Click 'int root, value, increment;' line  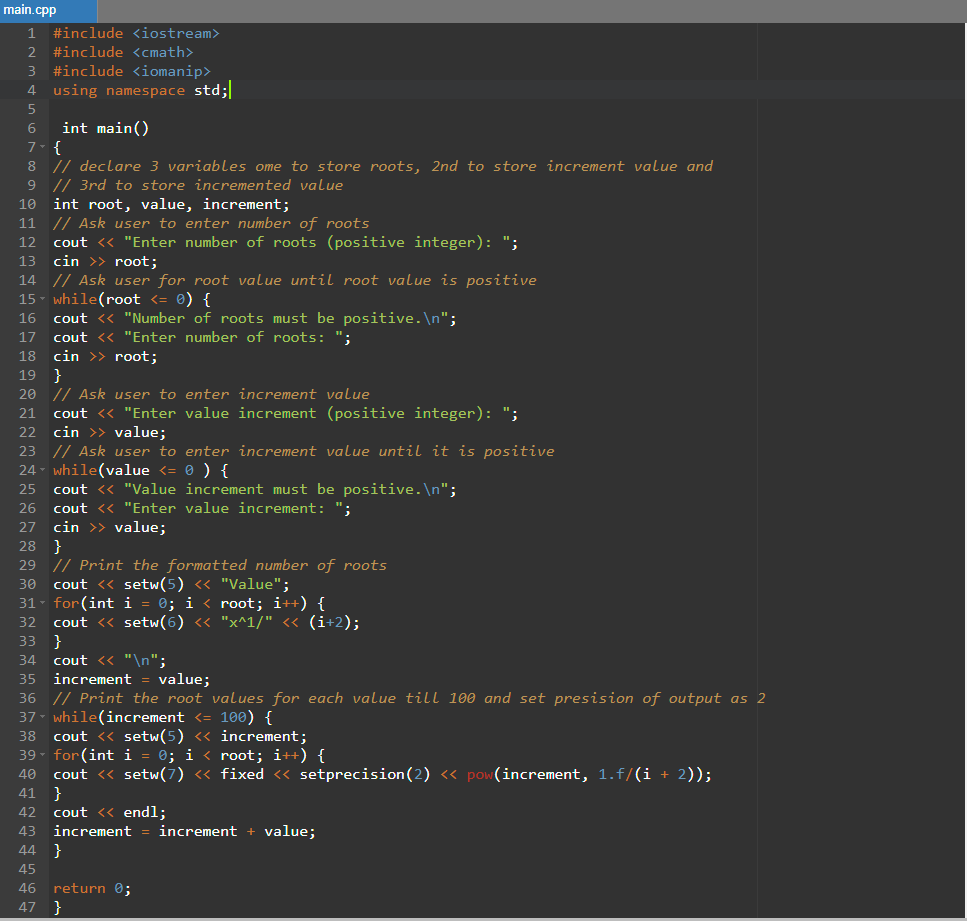click(171, 204)
